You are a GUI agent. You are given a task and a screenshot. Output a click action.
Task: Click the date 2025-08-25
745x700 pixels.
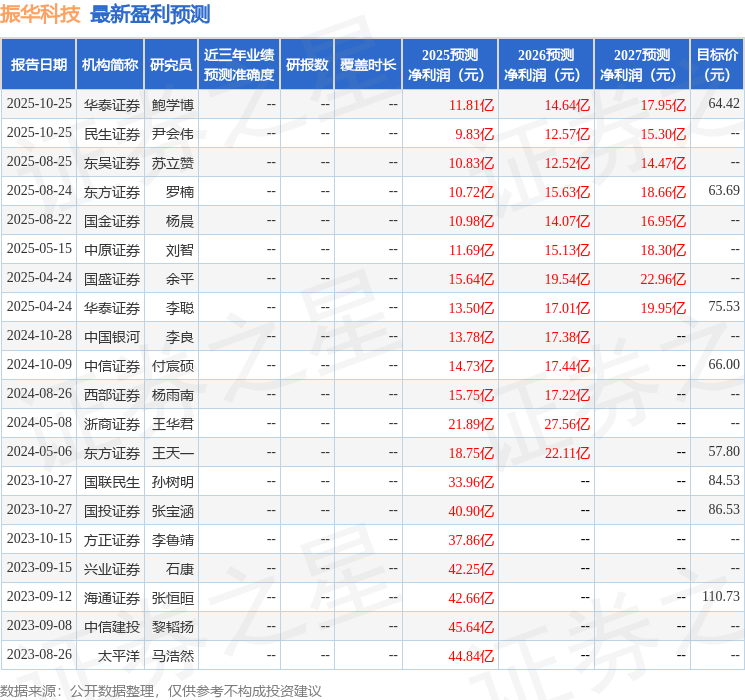point(39,162)
